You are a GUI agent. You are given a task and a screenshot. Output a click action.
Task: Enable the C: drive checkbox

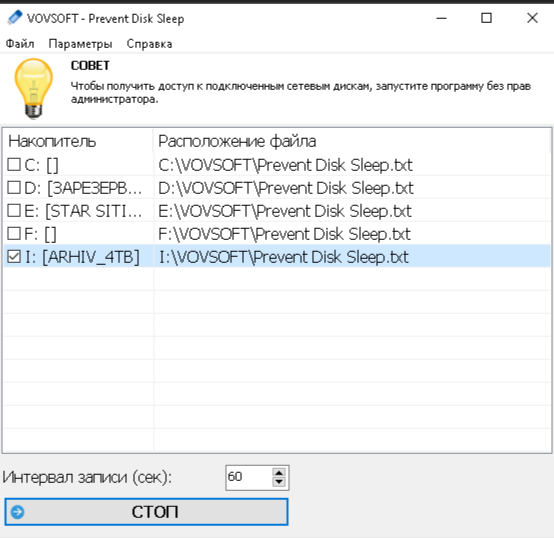14,164
